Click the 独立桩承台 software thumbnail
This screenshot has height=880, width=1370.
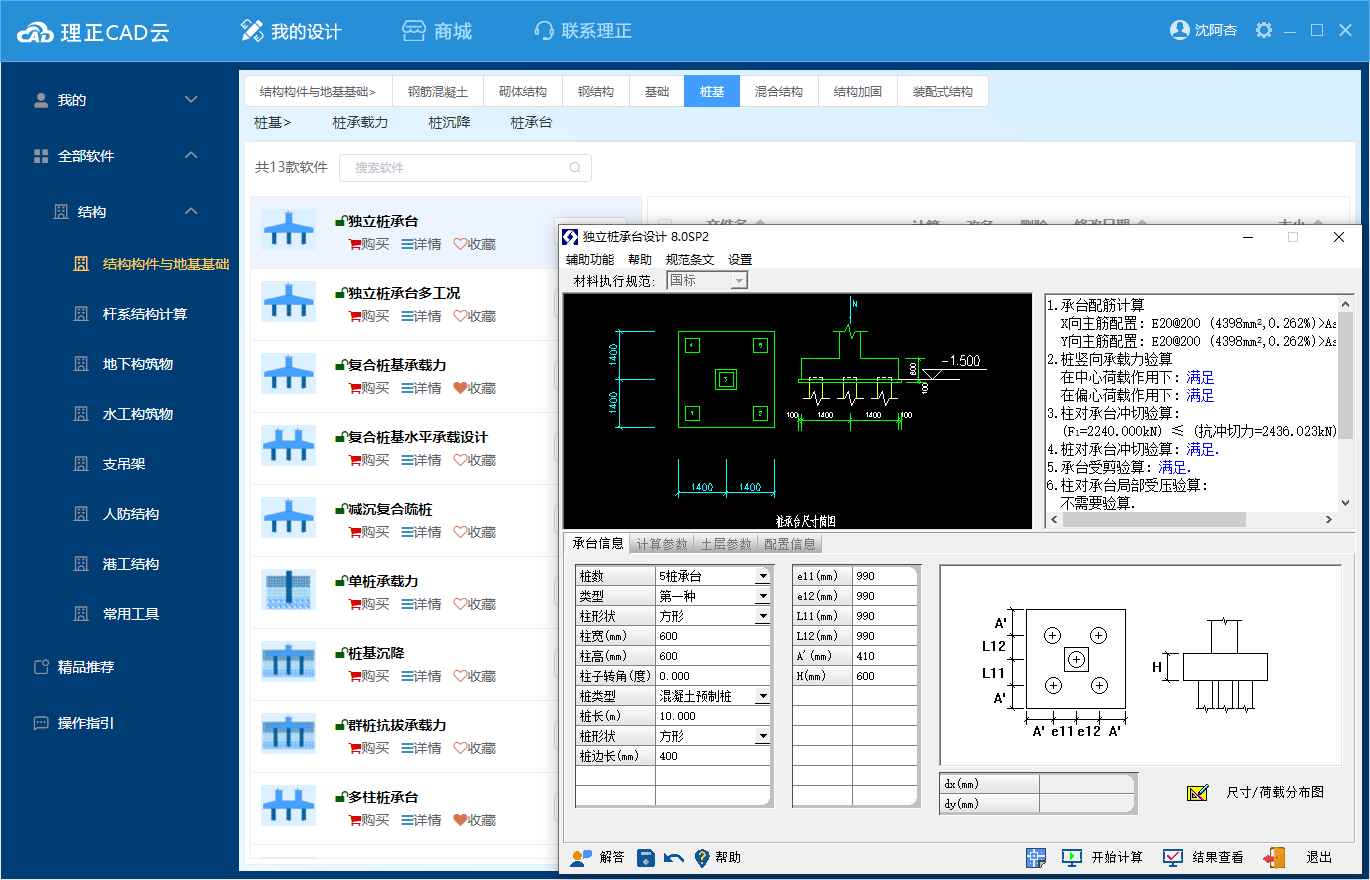point(289,230)
